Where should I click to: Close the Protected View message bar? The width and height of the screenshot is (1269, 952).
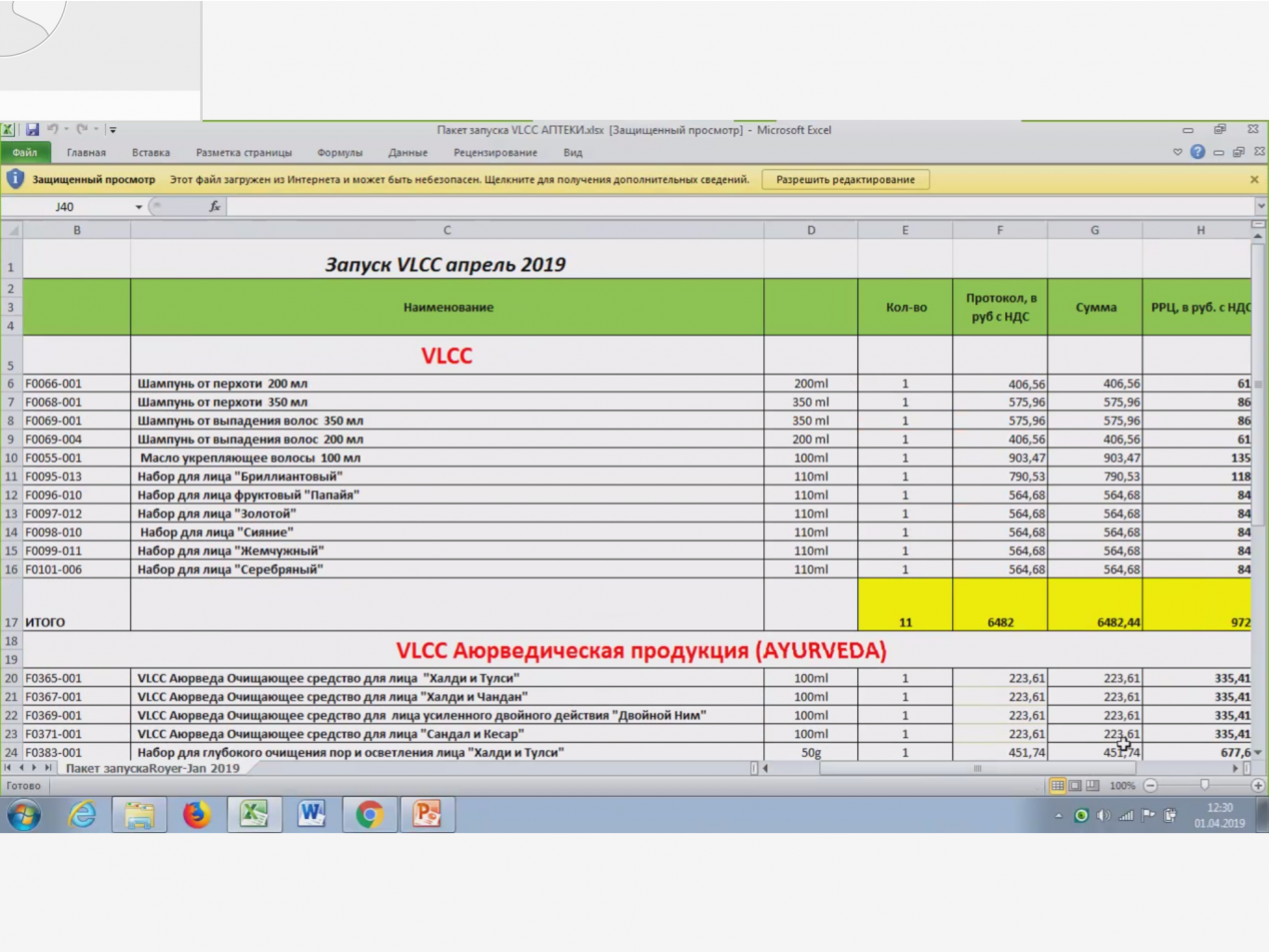[x=1254, y=179]
